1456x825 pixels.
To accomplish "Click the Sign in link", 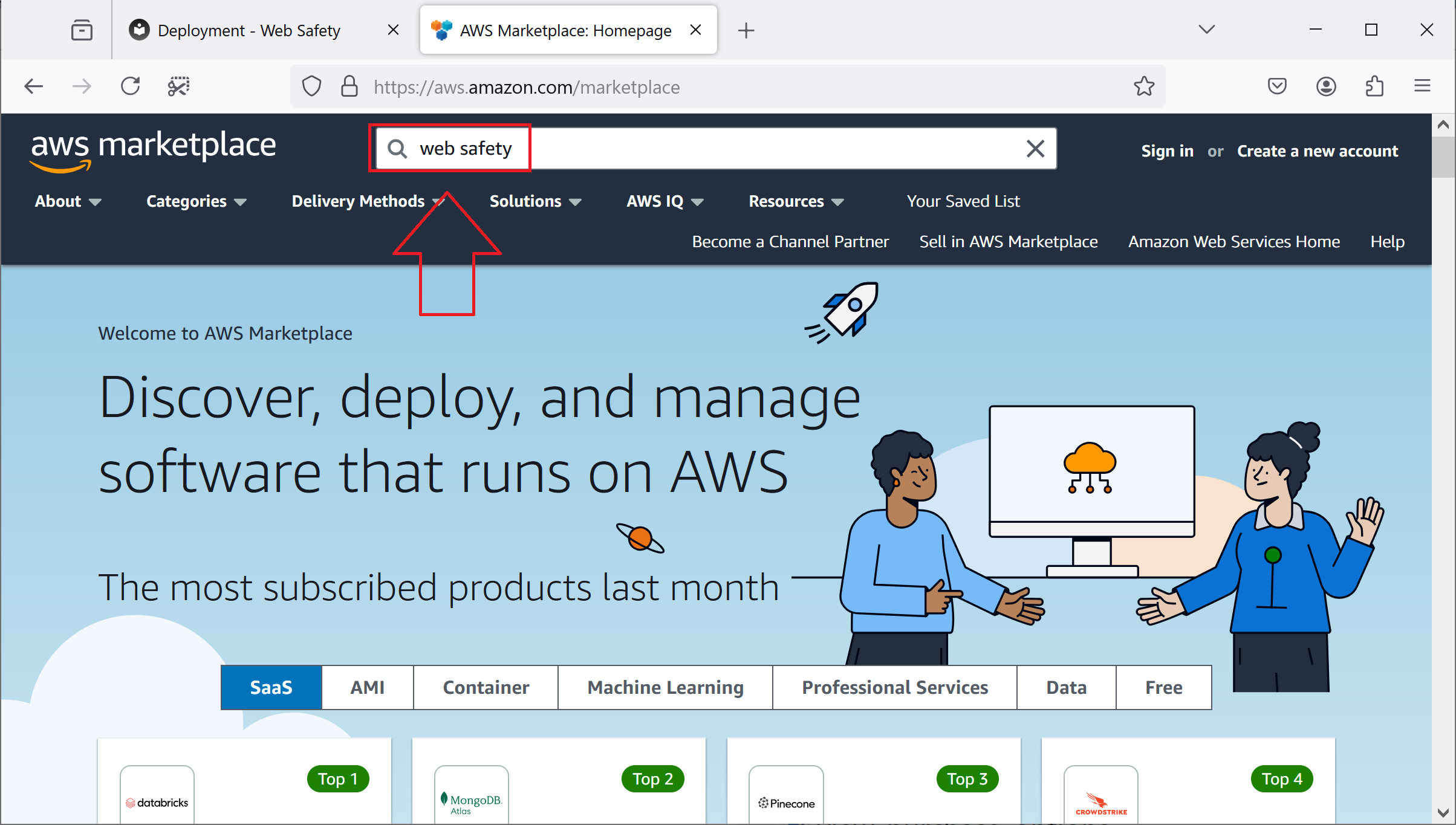I will pyautogui.click(x=1167, y=151).
